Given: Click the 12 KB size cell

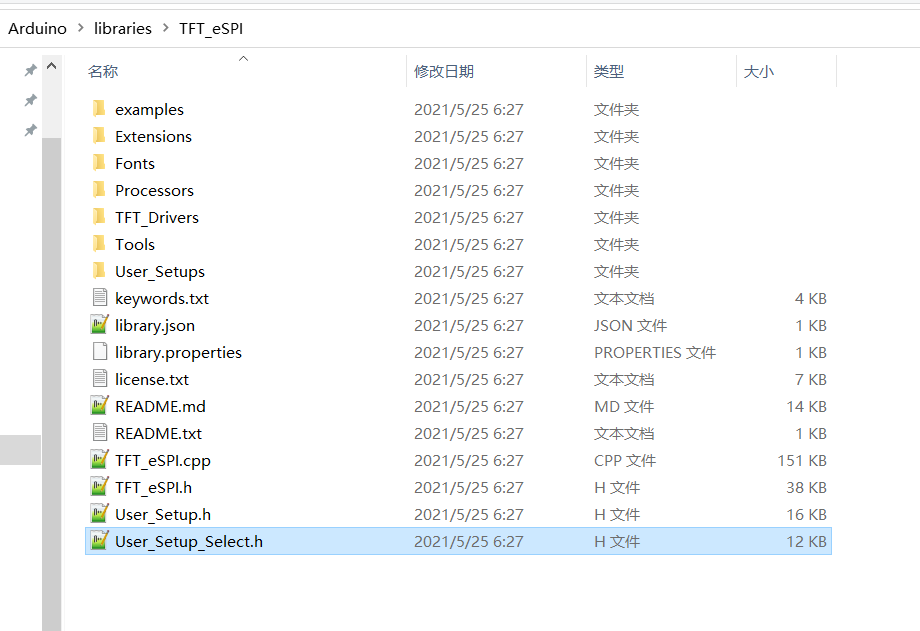Looking at the screenshot, I should pos(807,541).
